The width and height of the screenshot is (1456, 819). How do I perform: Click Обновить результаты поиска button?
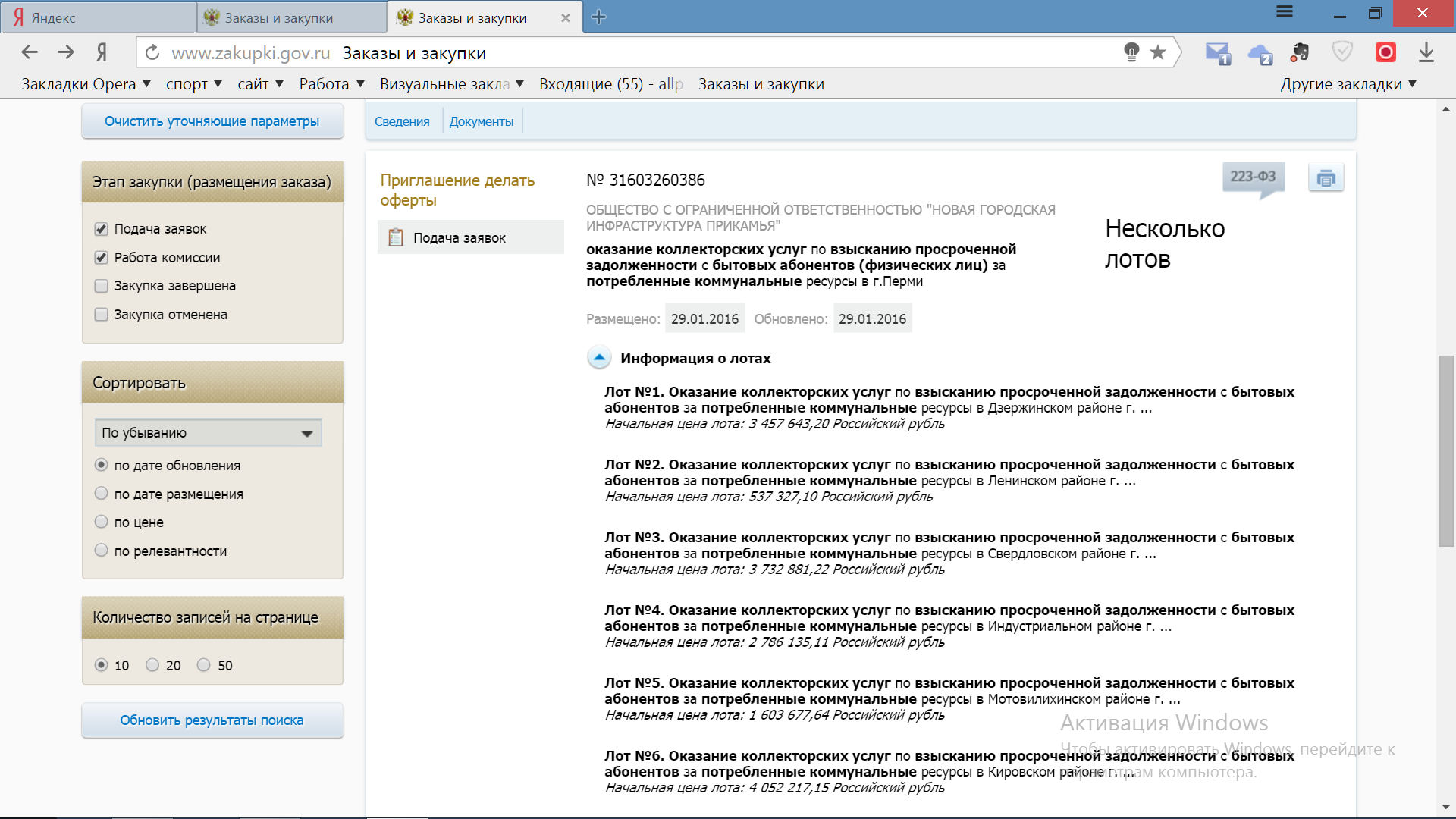tap(212, 720)
